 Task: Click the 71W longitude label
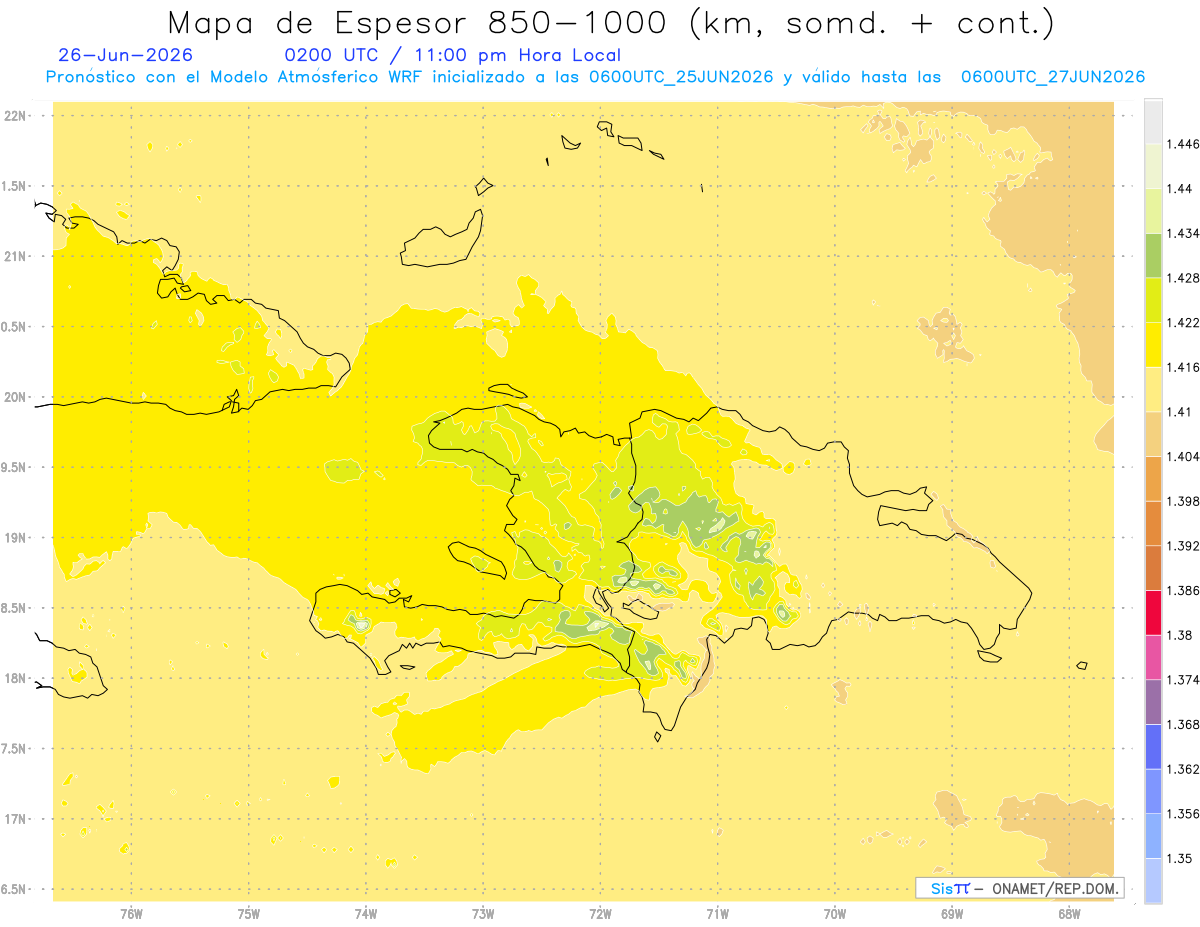point(717,914)
